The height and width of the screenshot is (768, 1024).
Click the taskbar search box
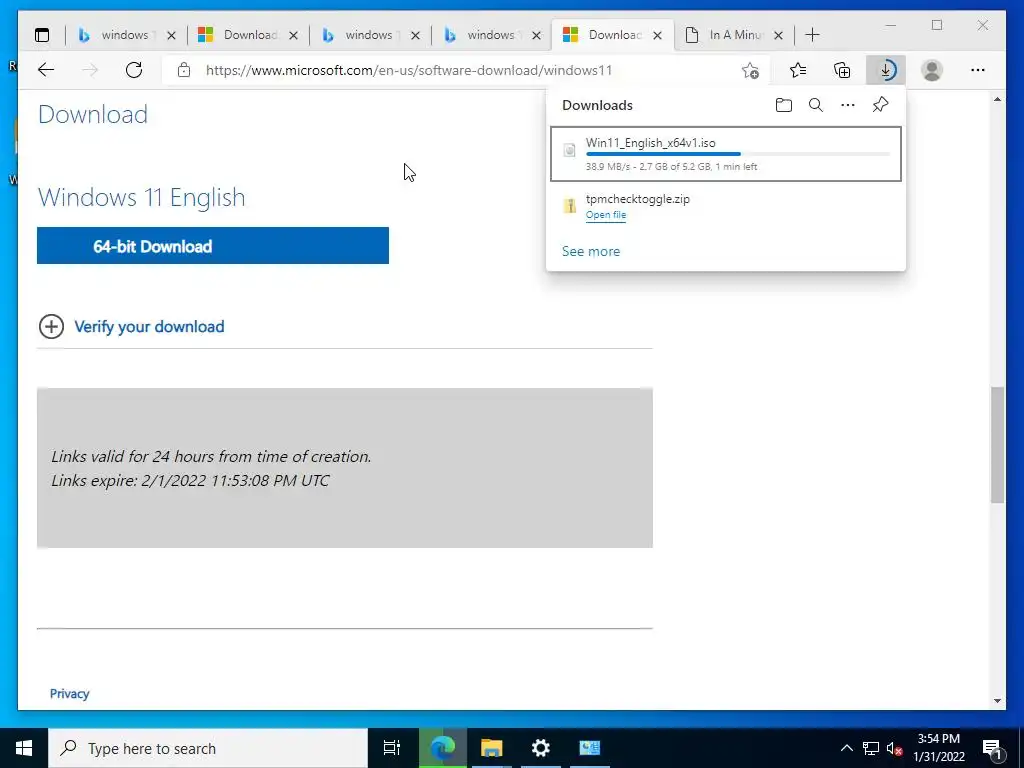[x=208, y=748]
